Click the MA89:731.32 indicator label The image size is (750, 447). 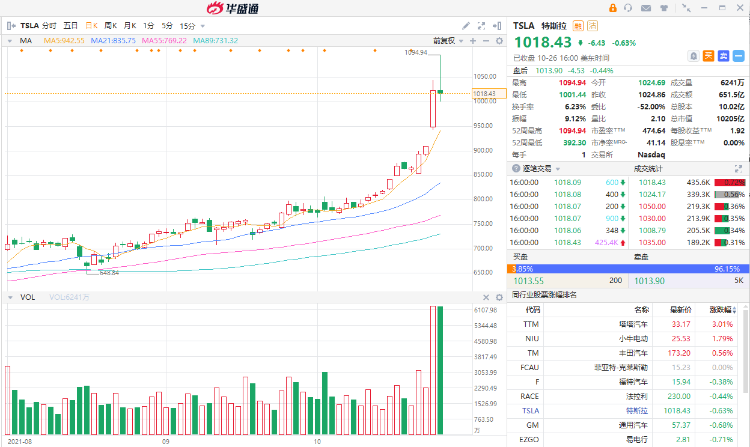tap(215, 41)
